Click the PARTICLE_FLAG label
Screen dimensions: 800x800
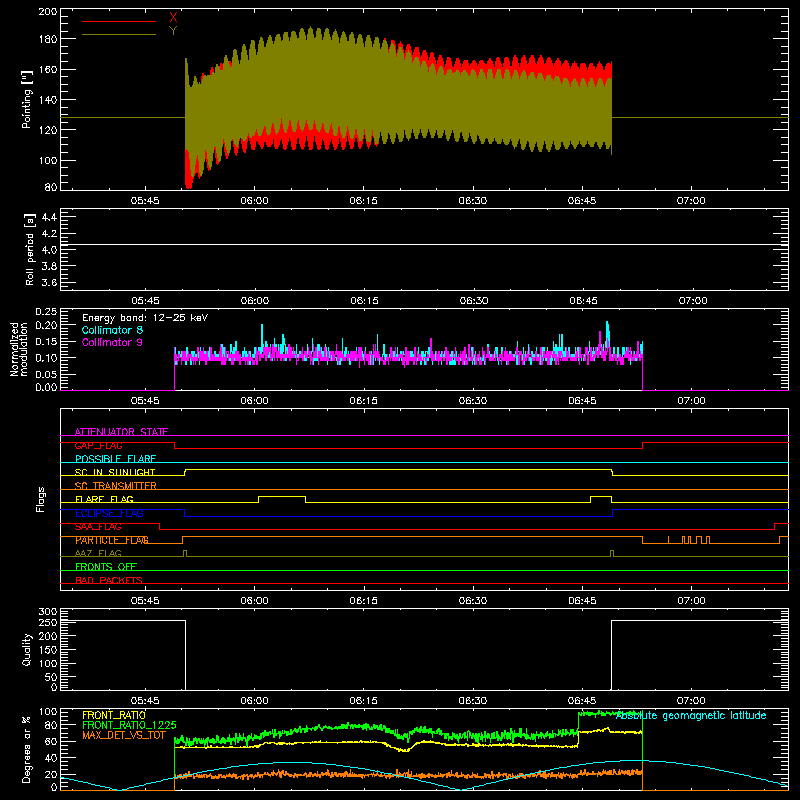point(112,540)
